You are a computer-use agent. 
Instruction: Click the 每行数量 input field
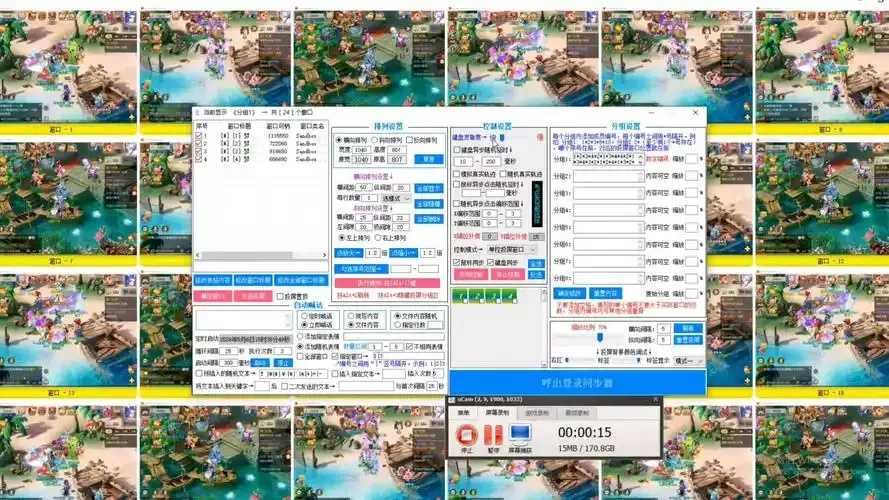(368, 198)
